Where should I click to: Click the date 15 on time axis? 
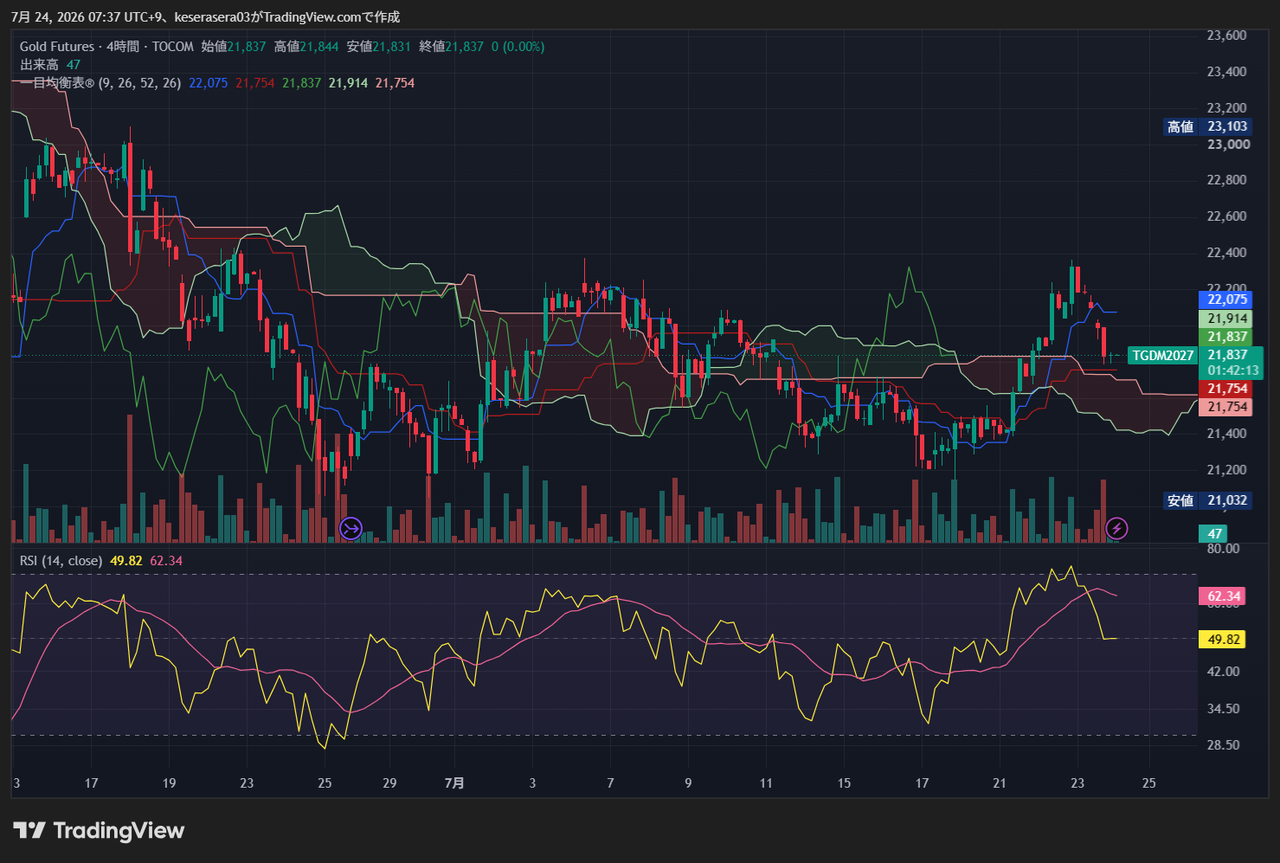tap(844, 783)
